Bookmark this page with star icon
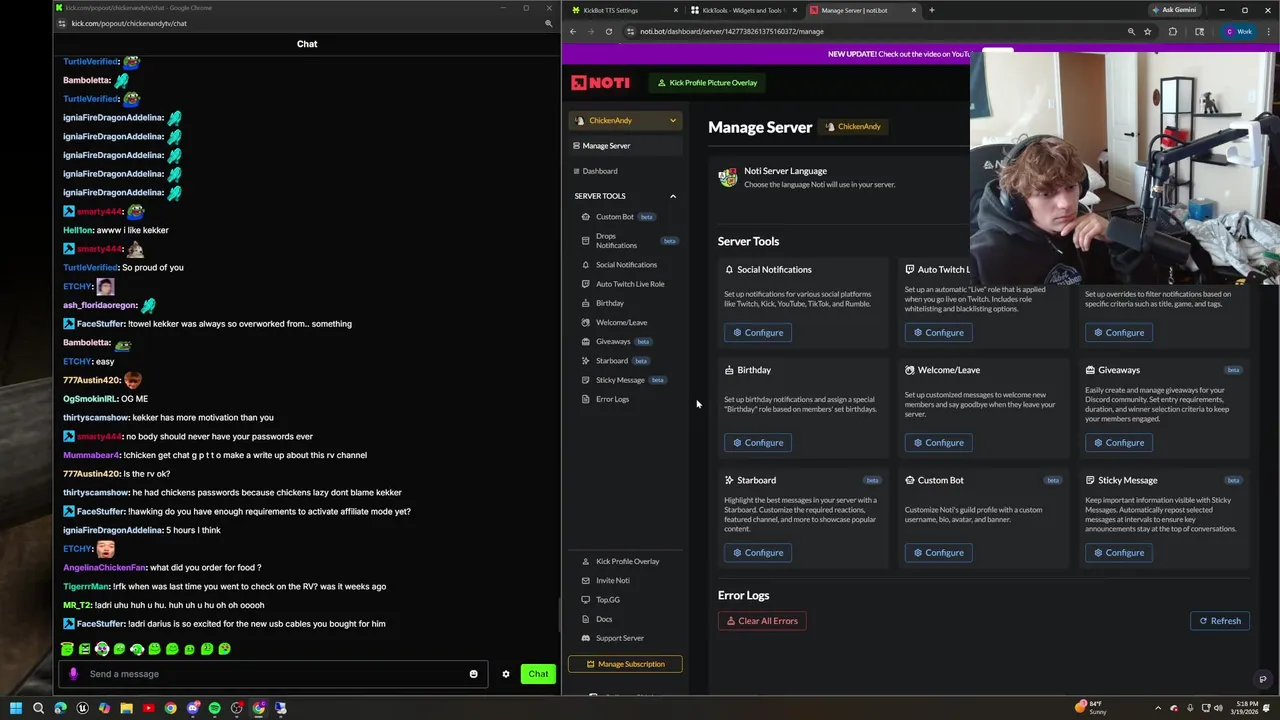The width and height of the screenshot is (1280, 720). [1148, 31]
